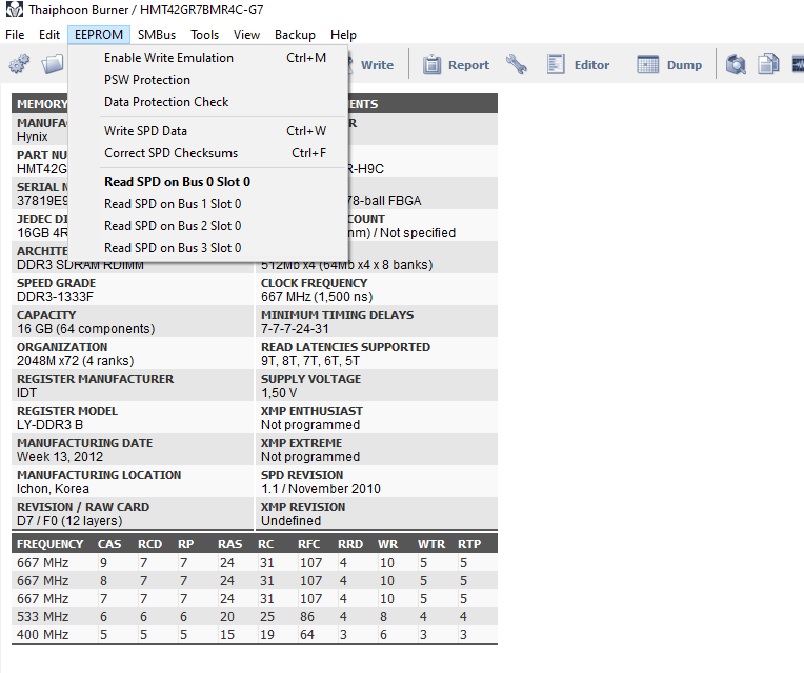Read SPD on Bus 3 Slot 0

pos(208,248)
